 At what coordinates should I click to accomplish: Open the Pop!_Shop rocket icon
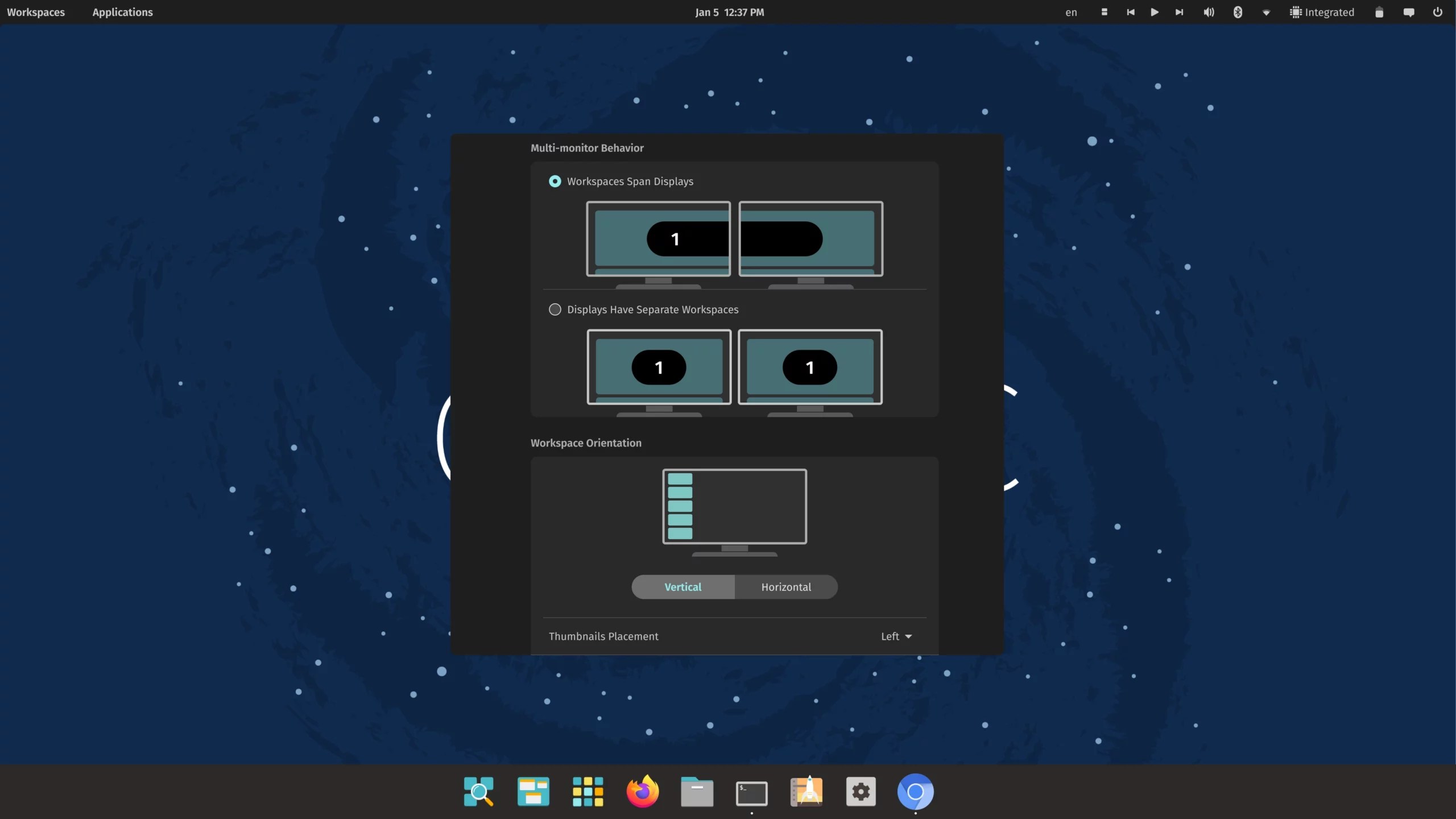806,791
